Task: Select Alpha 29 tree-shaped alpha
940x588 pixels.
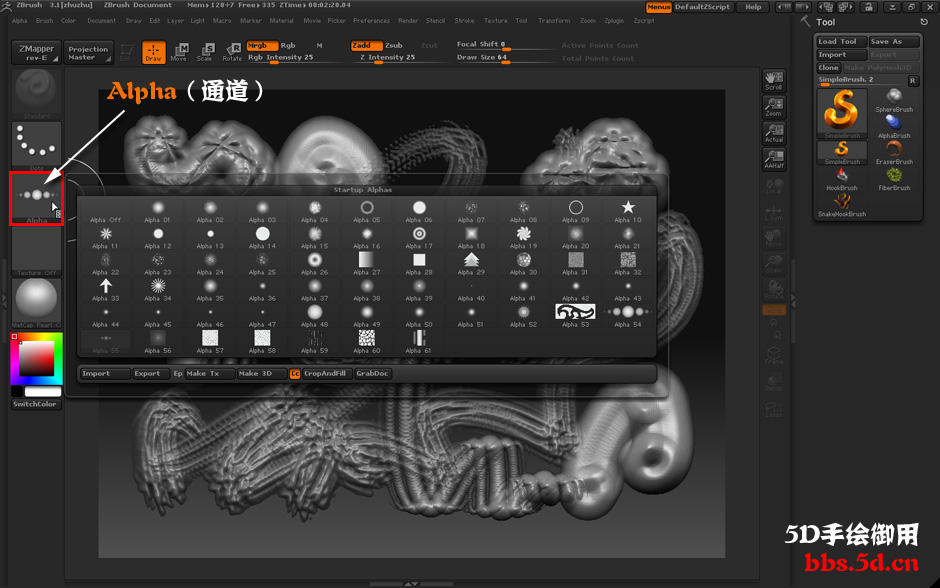Action: (471, 264)
